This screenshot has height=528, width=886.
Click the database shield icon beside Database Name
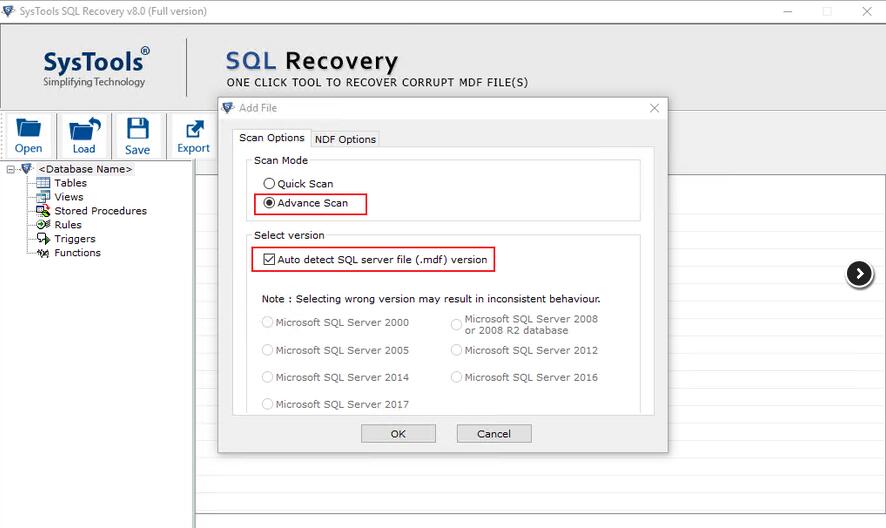click(x=26, y=168)
